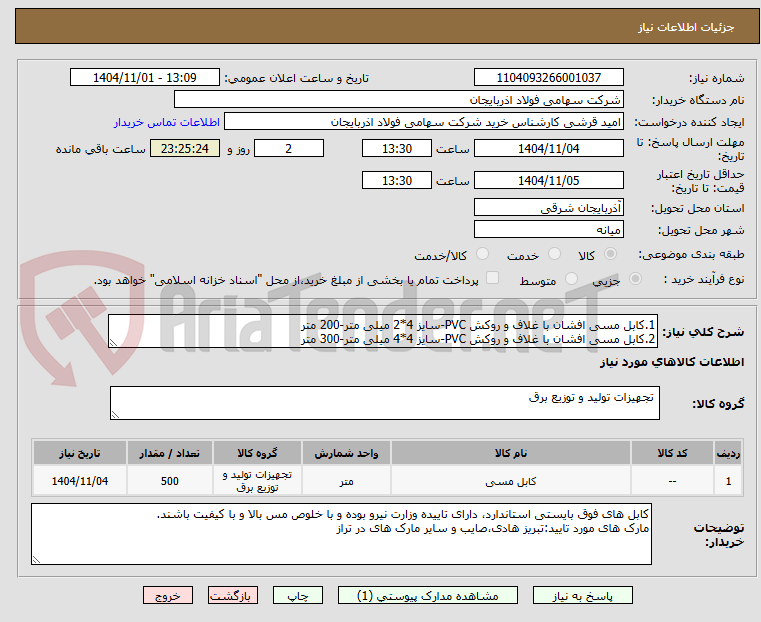
Task: Click the شرح کلی نیاز text area
Action: (383, 331)
